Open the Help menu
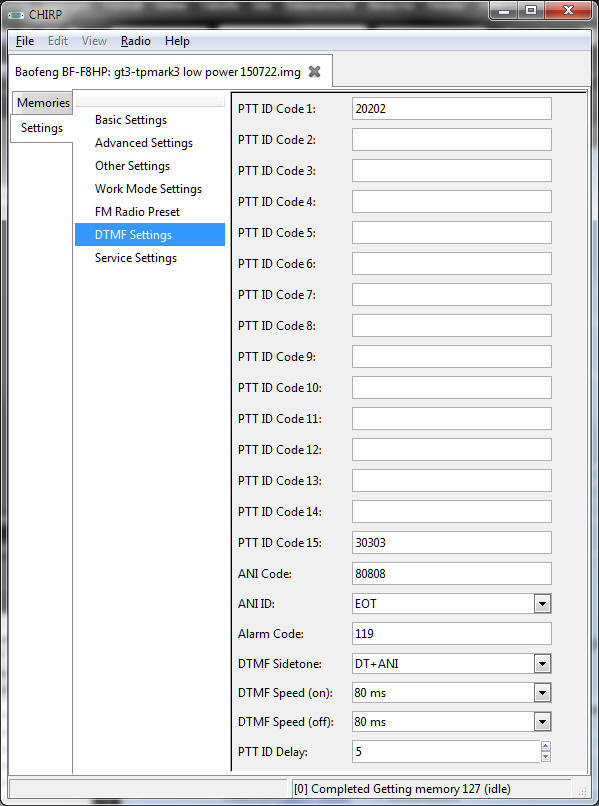The height and width of the screenshot is (806, 599). 177,41
